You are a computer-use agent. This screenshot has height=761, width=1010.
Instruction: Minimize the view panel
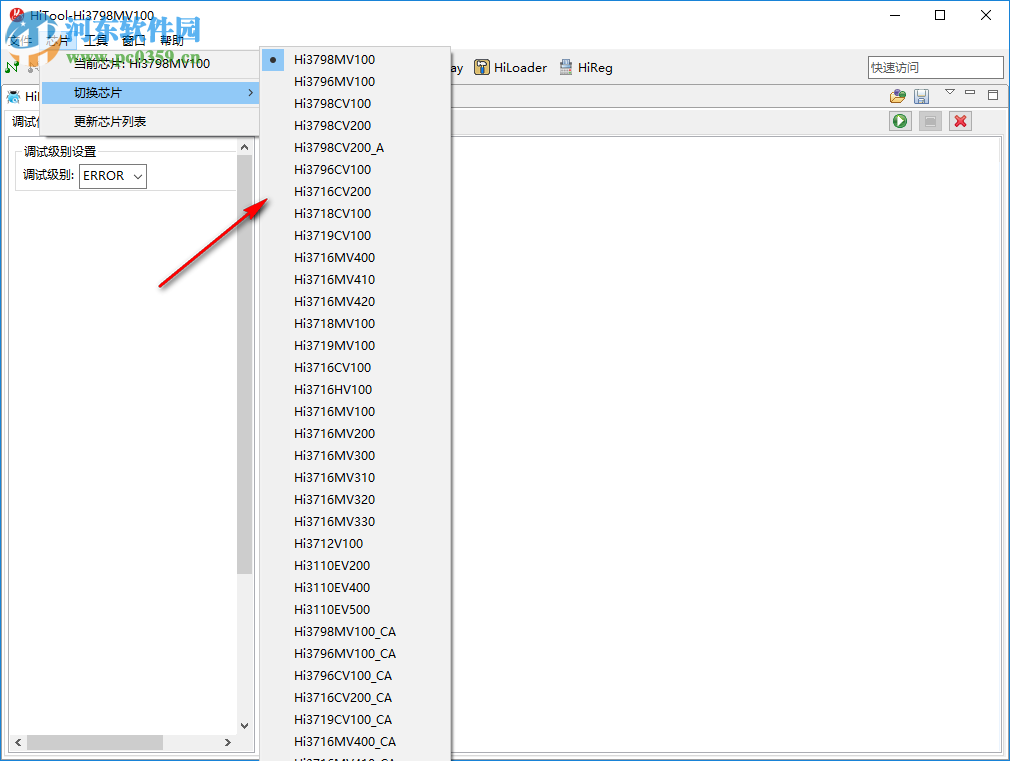tap(970, 93)
